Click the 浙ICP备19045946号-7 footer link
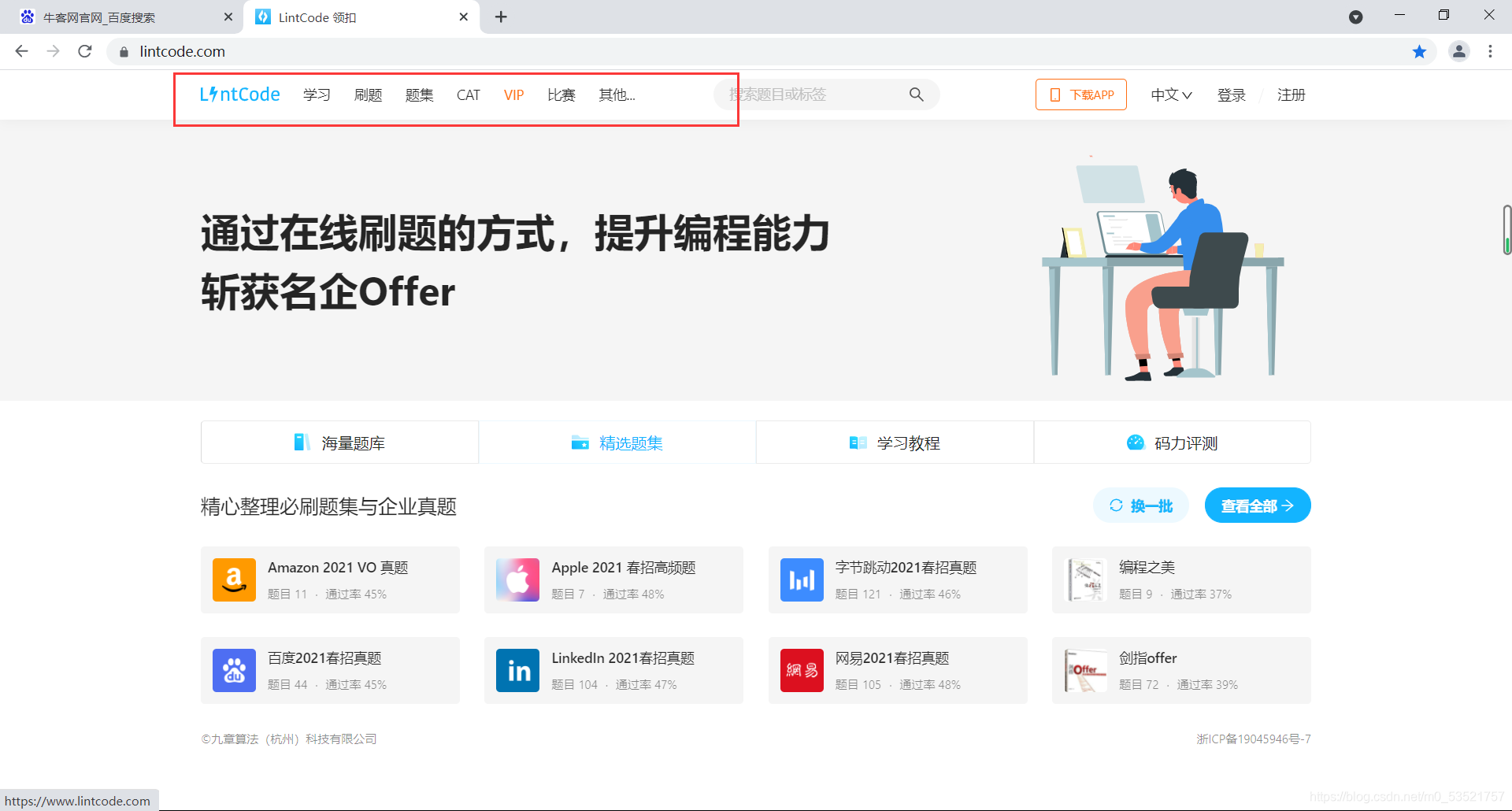The image size is (1512, 811). 1254,739
